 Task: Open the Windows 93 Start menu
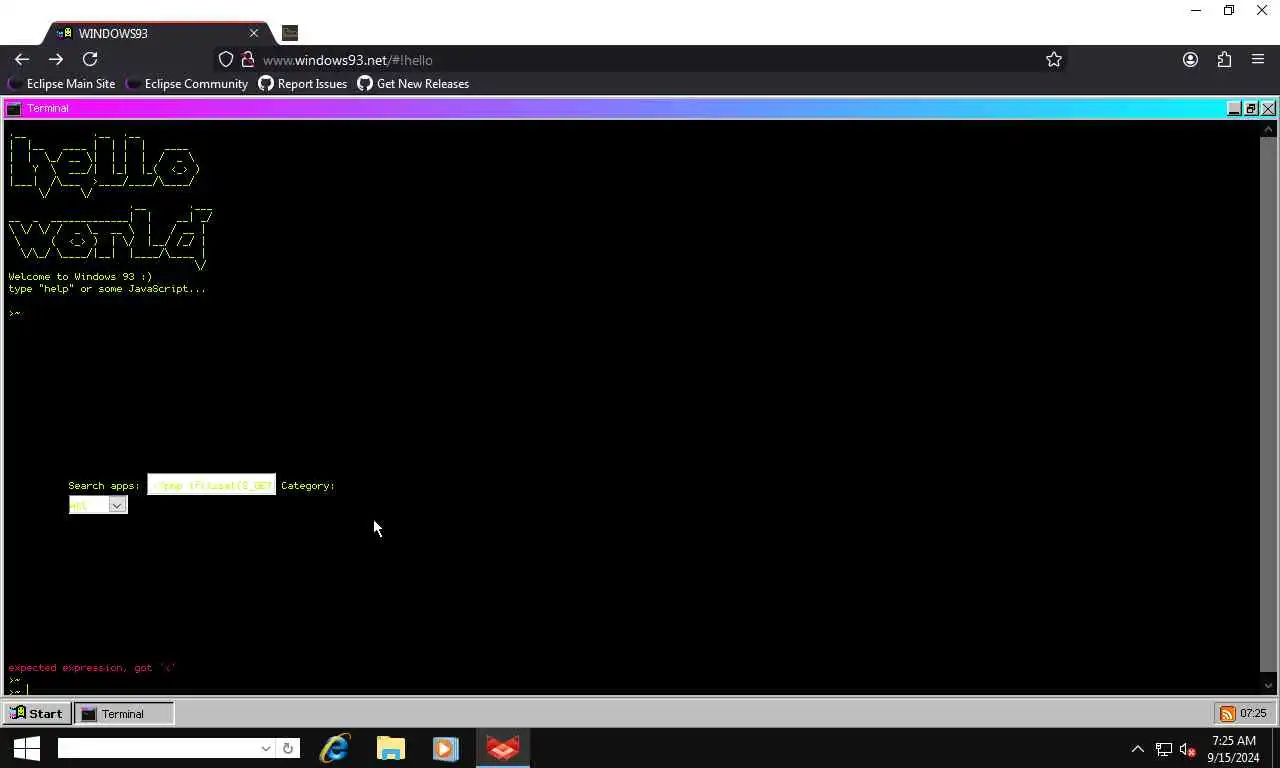pos(36,713)
